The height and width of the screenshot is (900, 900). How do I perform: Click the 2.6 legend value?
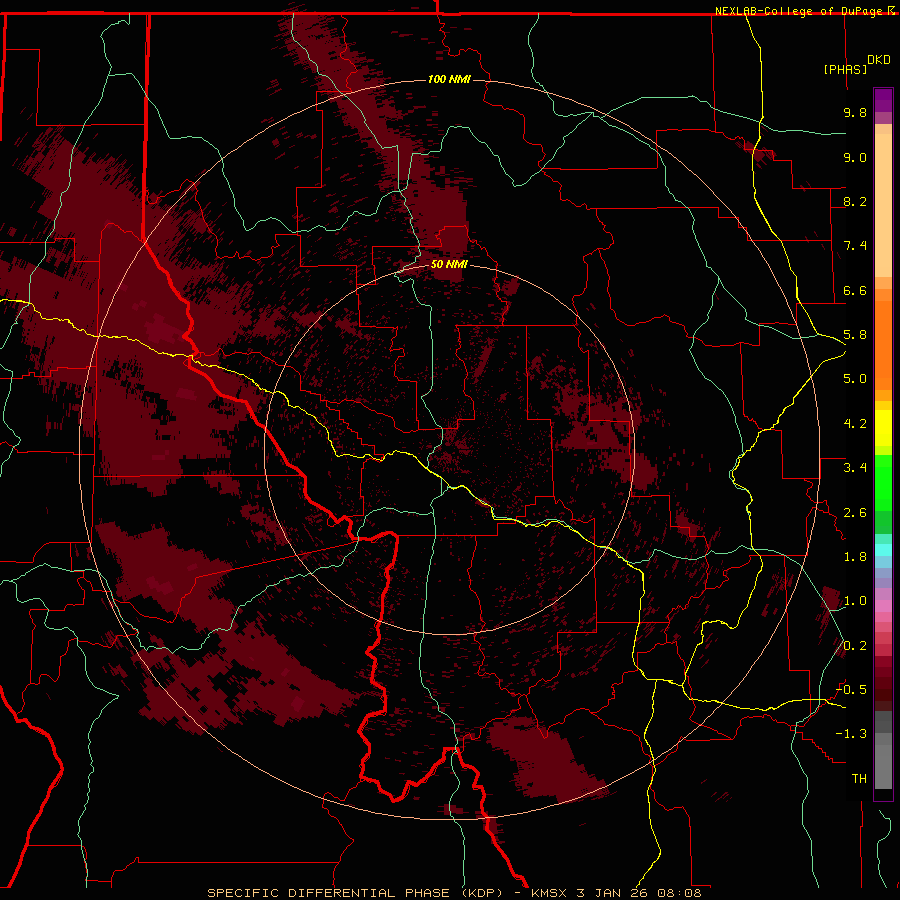click(x=855, y=513)
